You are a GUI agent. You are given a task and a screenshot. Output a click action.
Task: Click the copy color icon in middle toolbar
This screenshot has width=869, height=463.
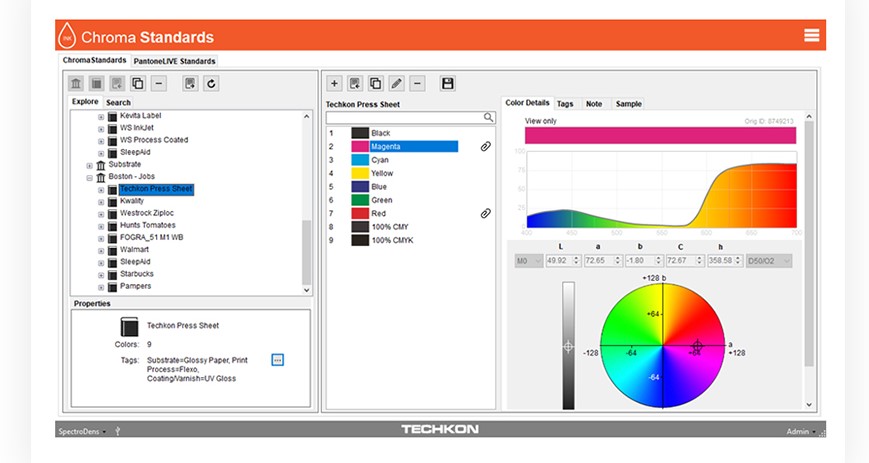pos(375,84)
